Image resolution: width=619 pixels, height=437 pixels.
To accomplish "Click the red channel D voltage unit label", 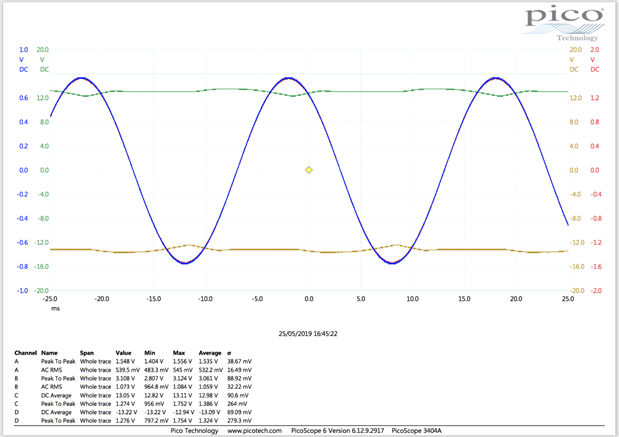I will (x=594, y=59).
